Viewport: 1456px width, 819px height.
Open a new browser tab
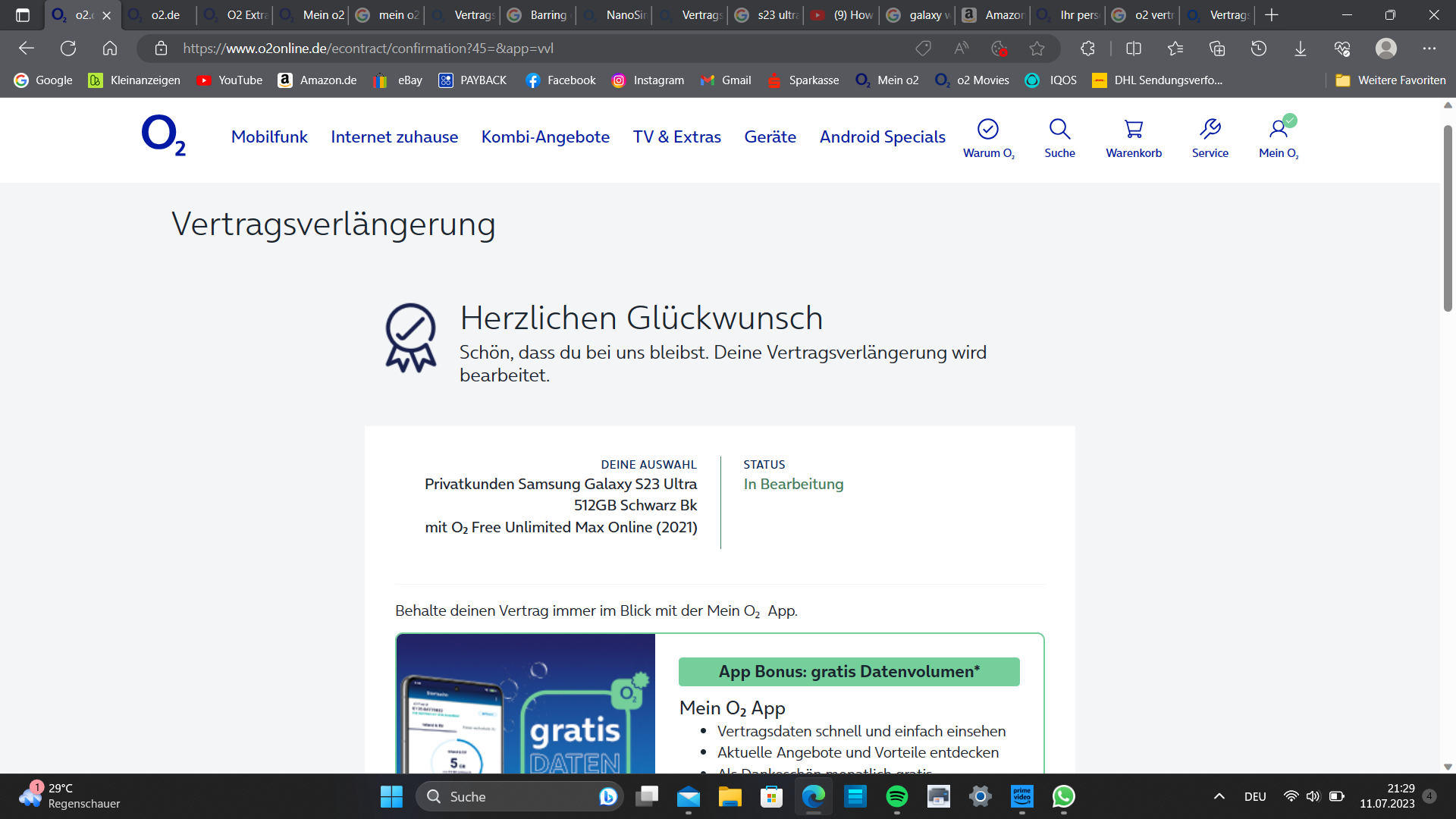tap(1272, 15)
